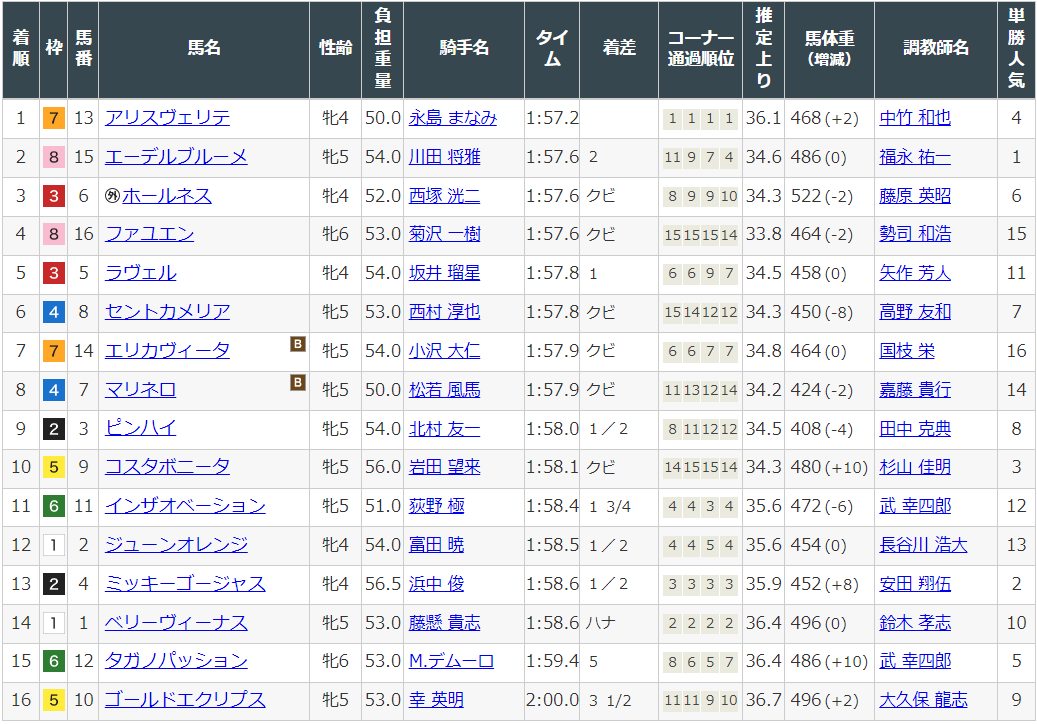Open jockey 北村 友一 profile
The width and height of the screenshot is (1037, 724).
[x=444, y=428]
